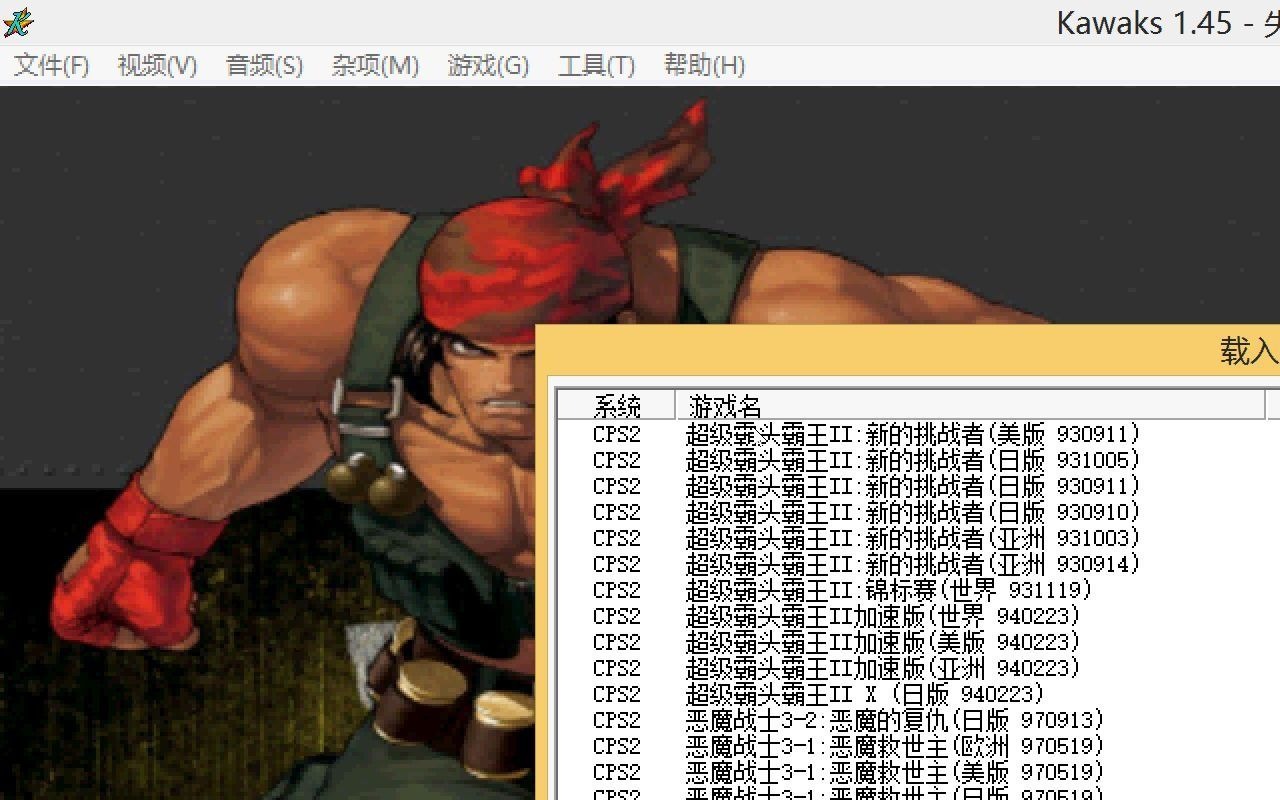The height and width of the screenshot is (800, 1280).
Task: Select 超级霸头霸王II:新的挑战者(日版 931005)
Action: pos(913,460)
